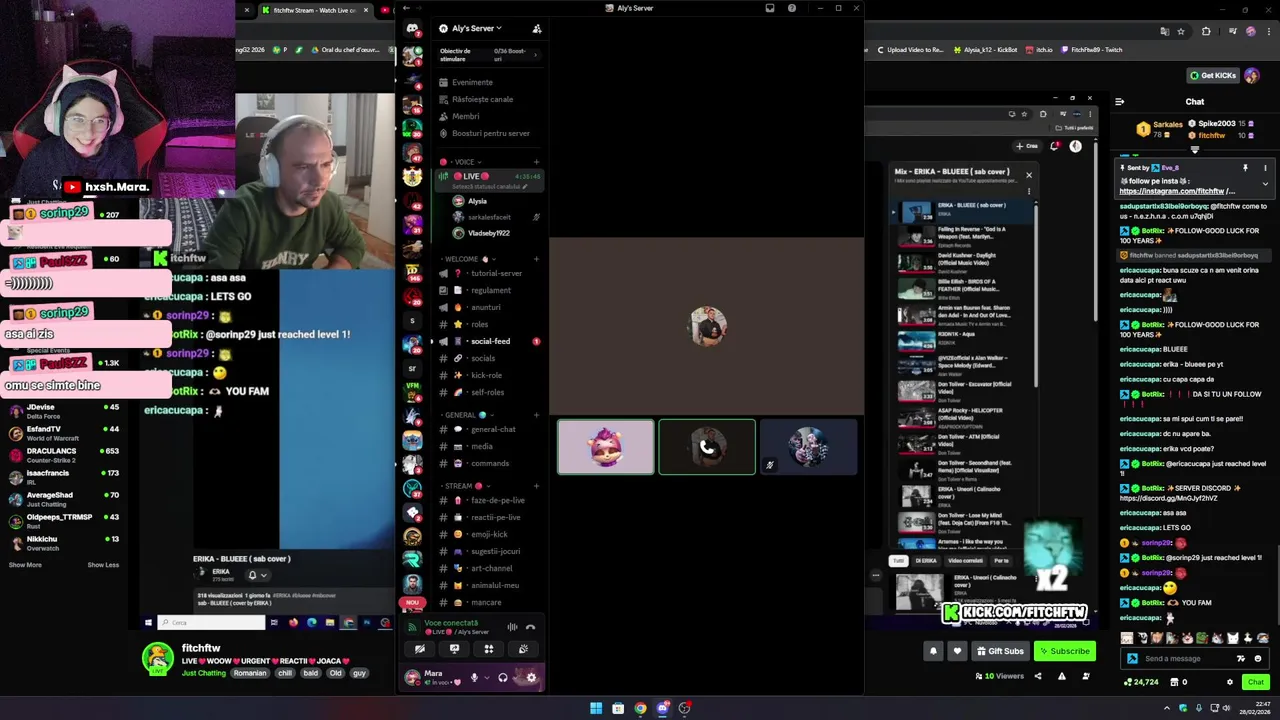Expand the pinned message chevron in chat
Viewport: 1280px width, 720px height.
click(x=1265, y=183)
